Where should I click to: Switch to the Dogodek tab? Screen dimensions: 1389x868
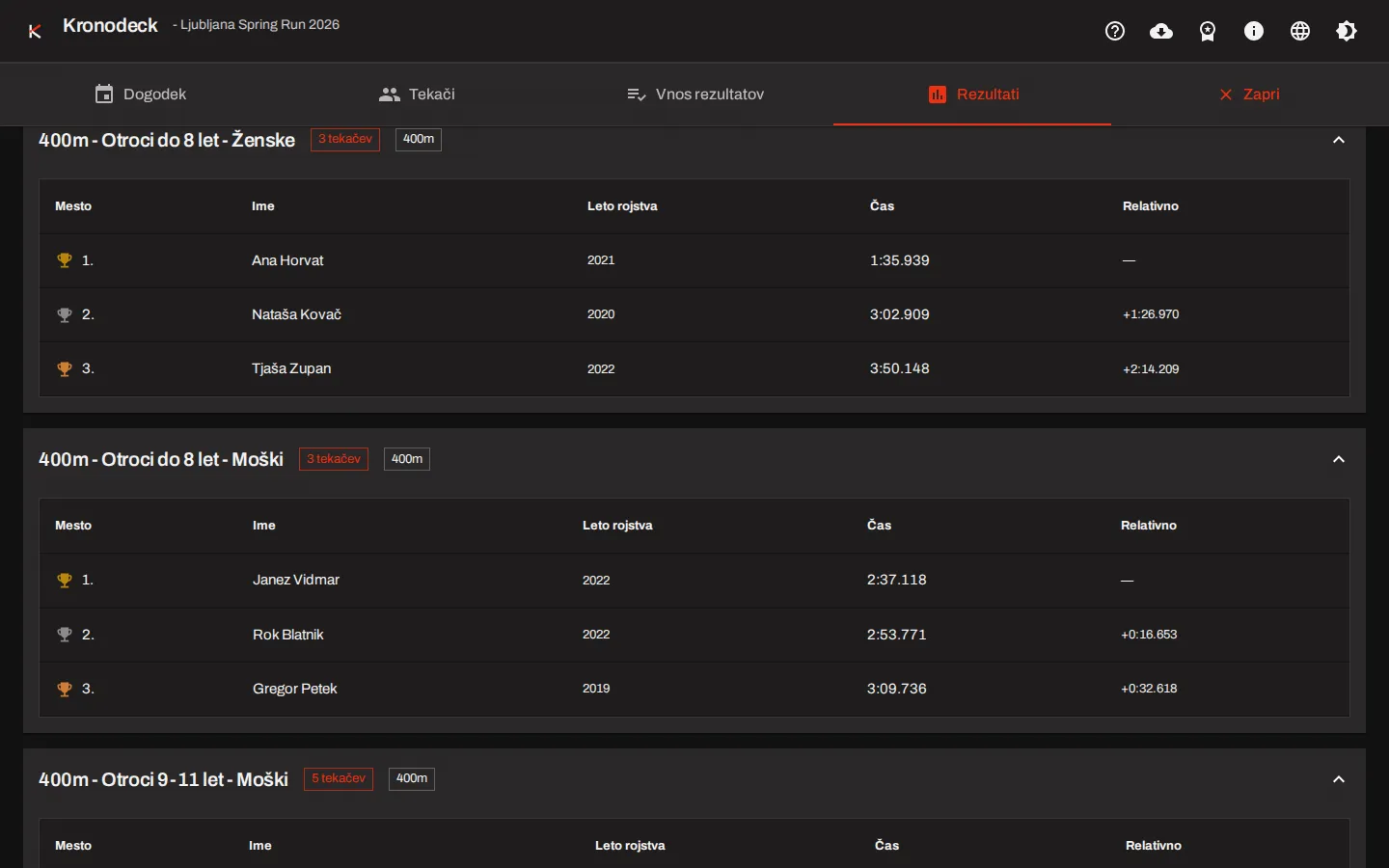click(x=140, y=94)
